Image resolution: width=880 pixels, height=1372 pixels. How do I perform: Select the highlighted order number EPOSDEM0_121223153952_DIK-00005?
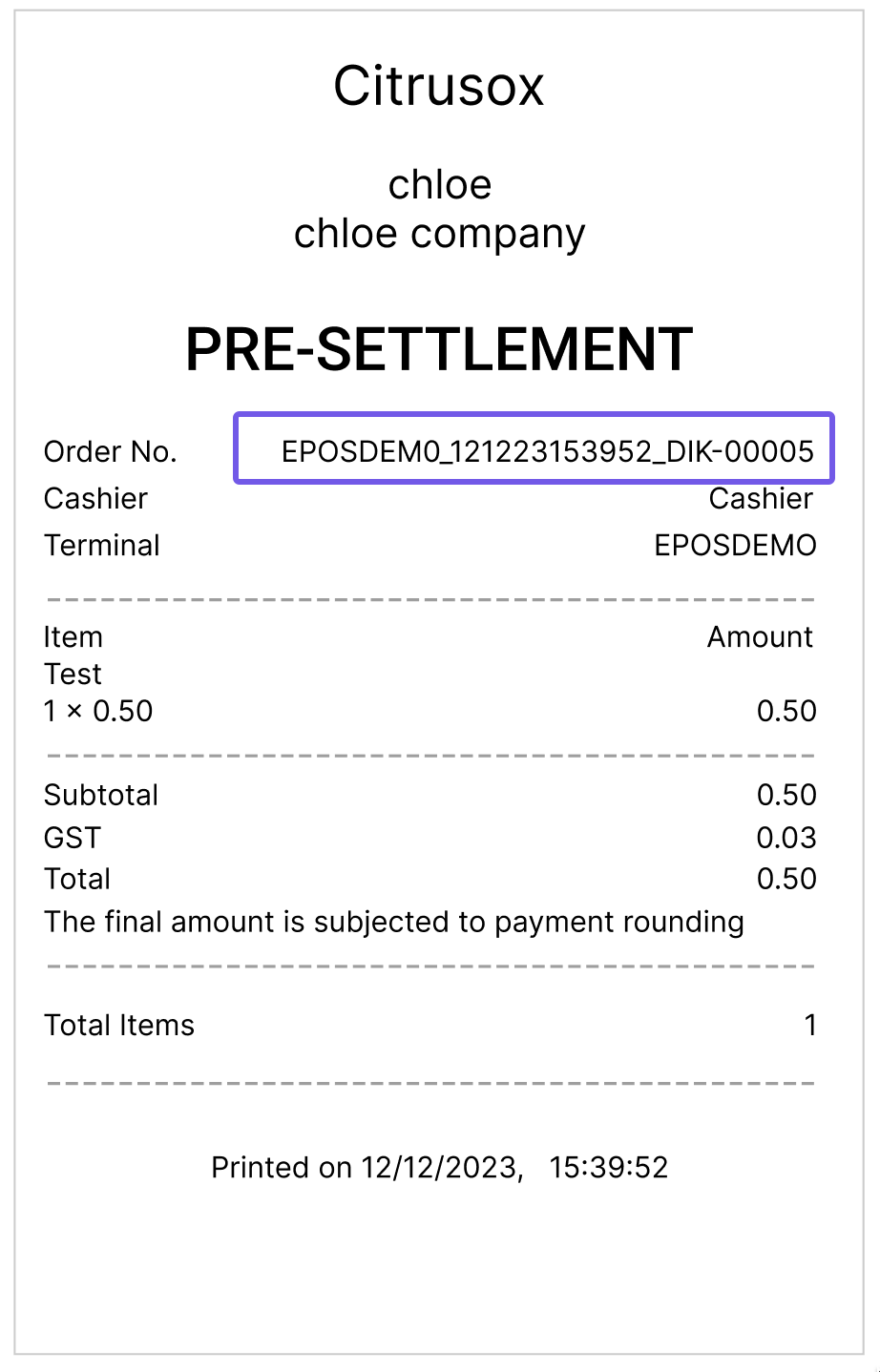[534, 448]
